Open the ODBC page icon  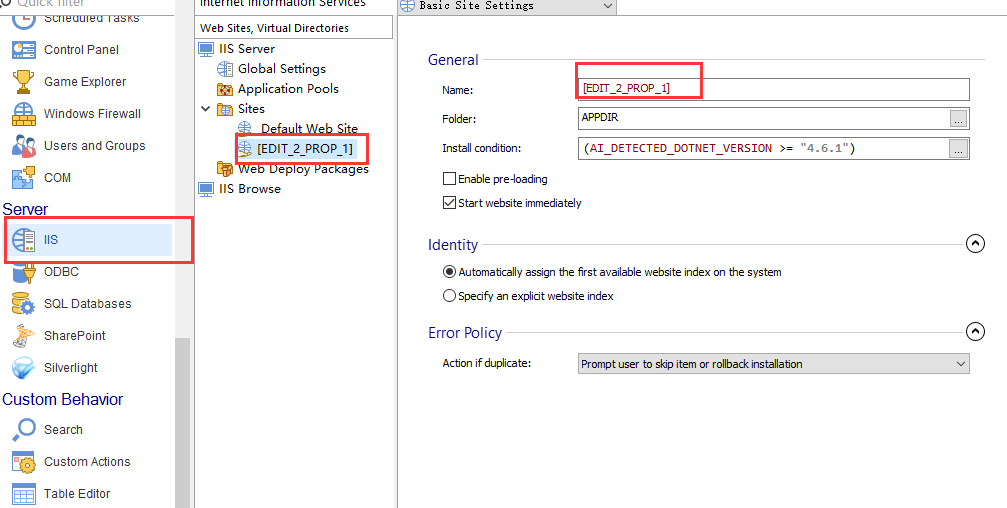tap(24, 272)
